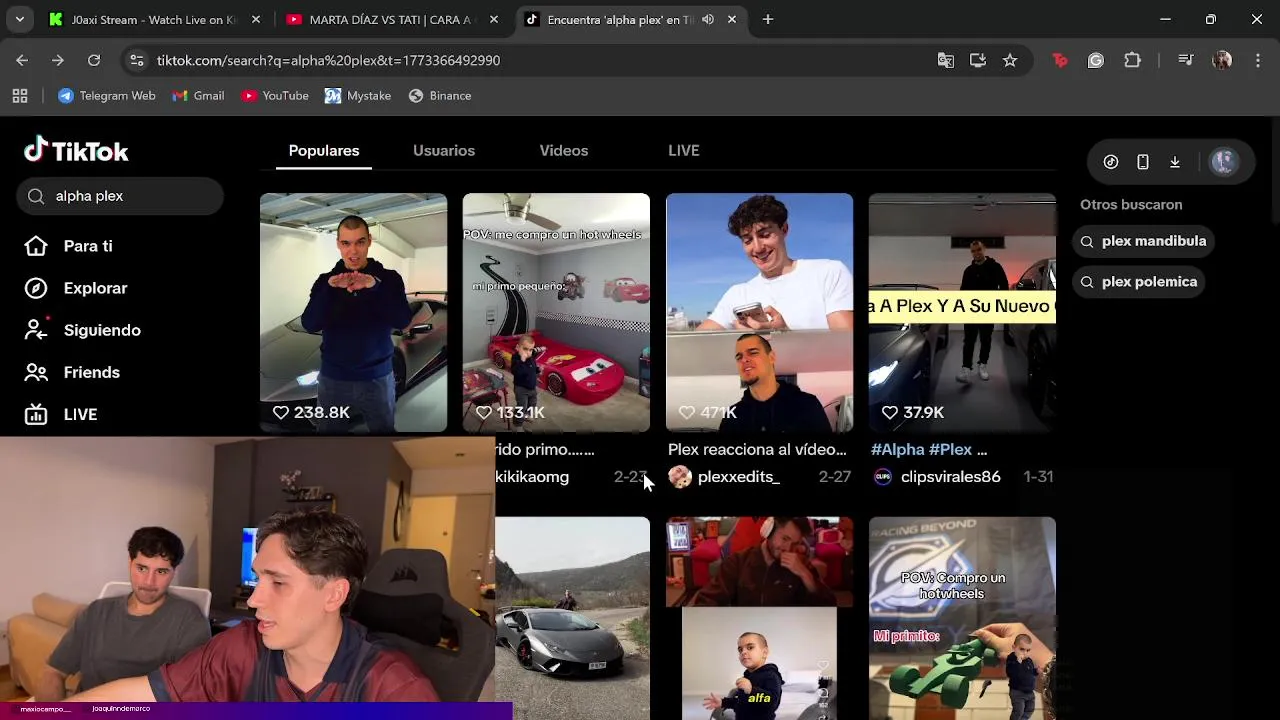The image size is (1280, 720).
Task: Click the TikTok coins icon in top-right pill
Action: pyautogui.click(x=1111, y=162)
